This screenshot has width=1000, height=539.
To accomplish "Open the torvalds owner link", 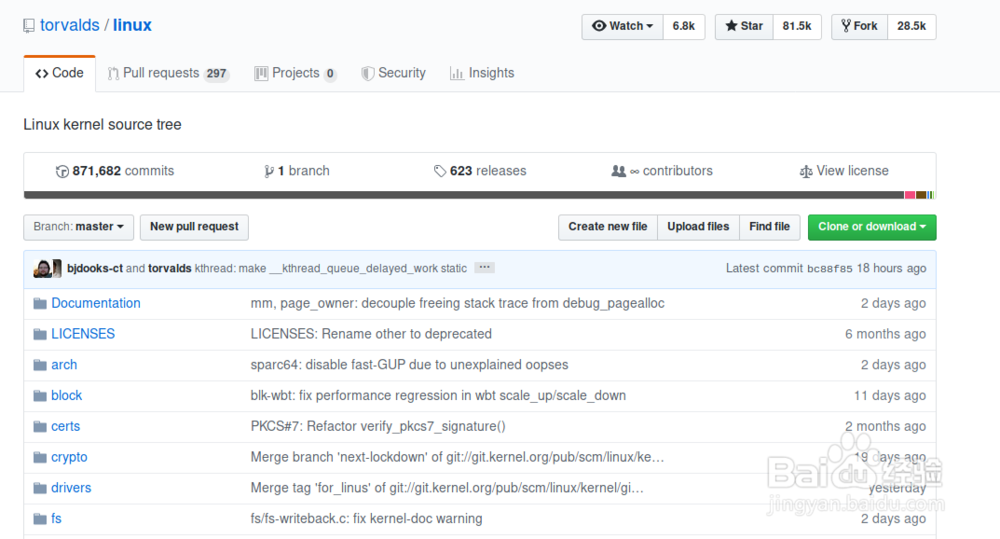I will [x=70, y=26].
